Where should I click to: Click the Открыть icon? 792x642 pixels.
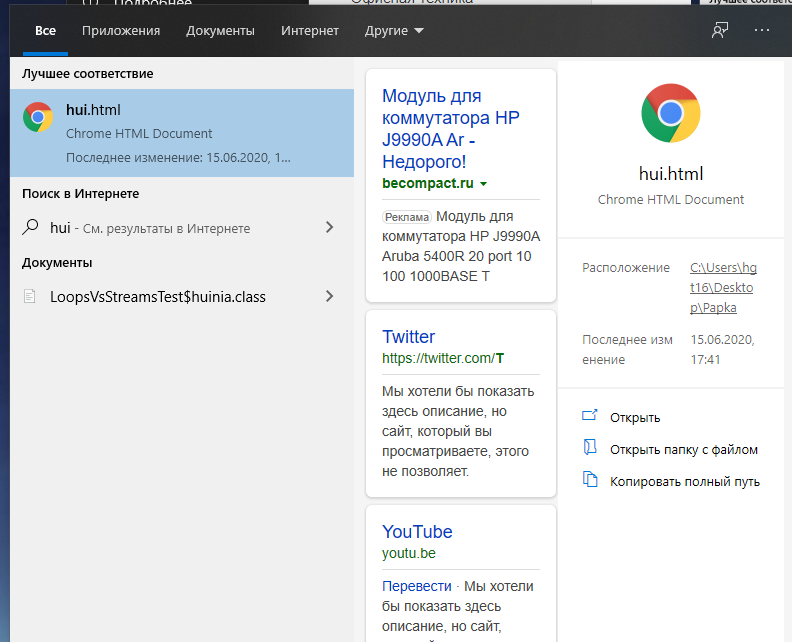(x=589, y=416)
